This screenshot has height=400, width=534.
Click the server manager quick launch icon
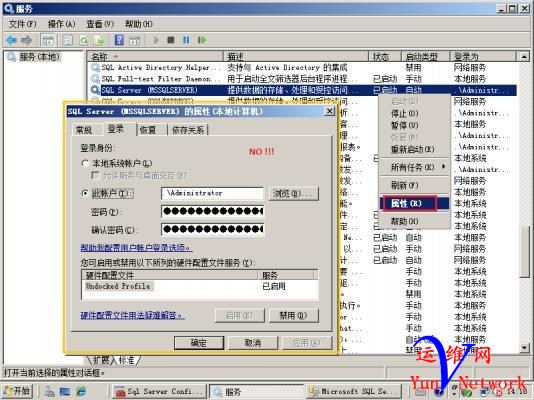49,391
